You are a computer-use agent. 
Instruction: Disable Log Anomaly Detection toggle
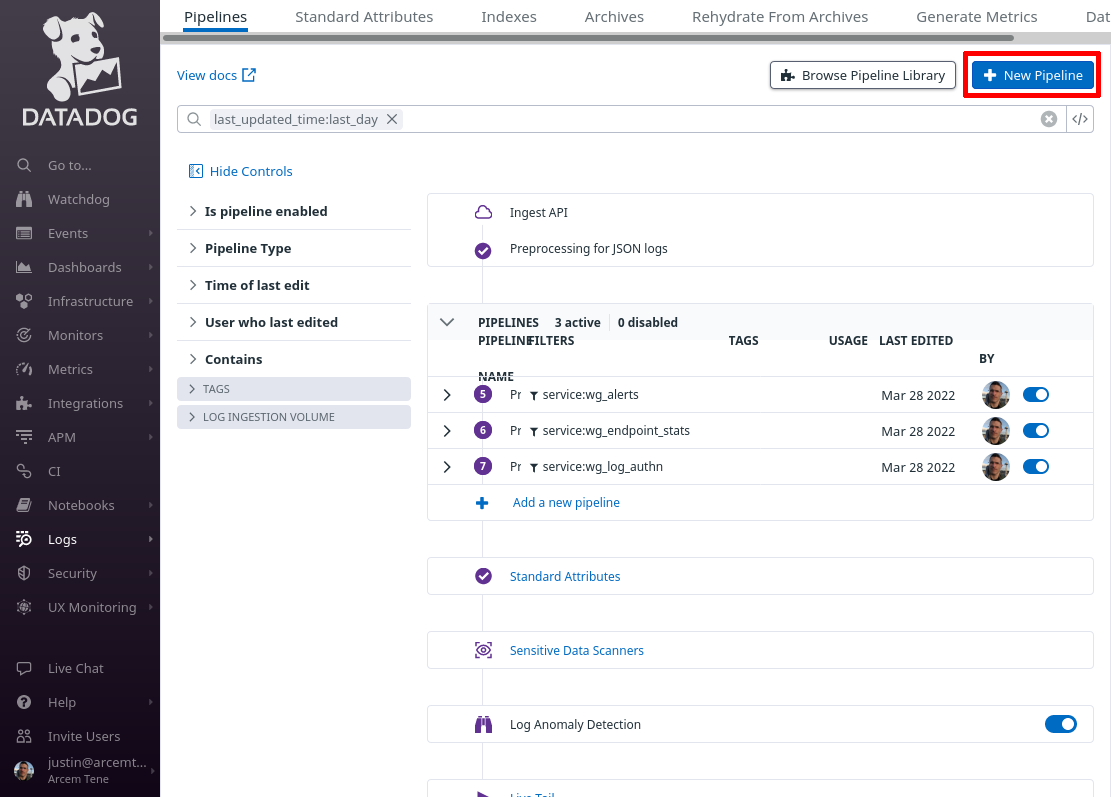tap(1061, 724)
